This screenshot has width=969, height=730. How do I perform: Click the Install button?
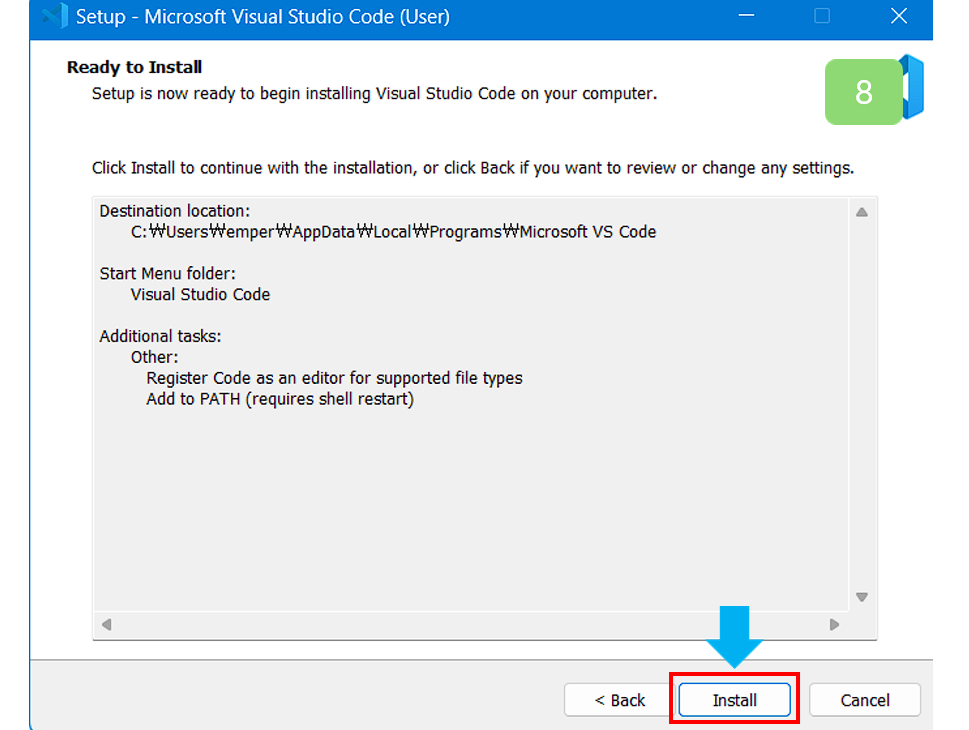click(734, 700)
